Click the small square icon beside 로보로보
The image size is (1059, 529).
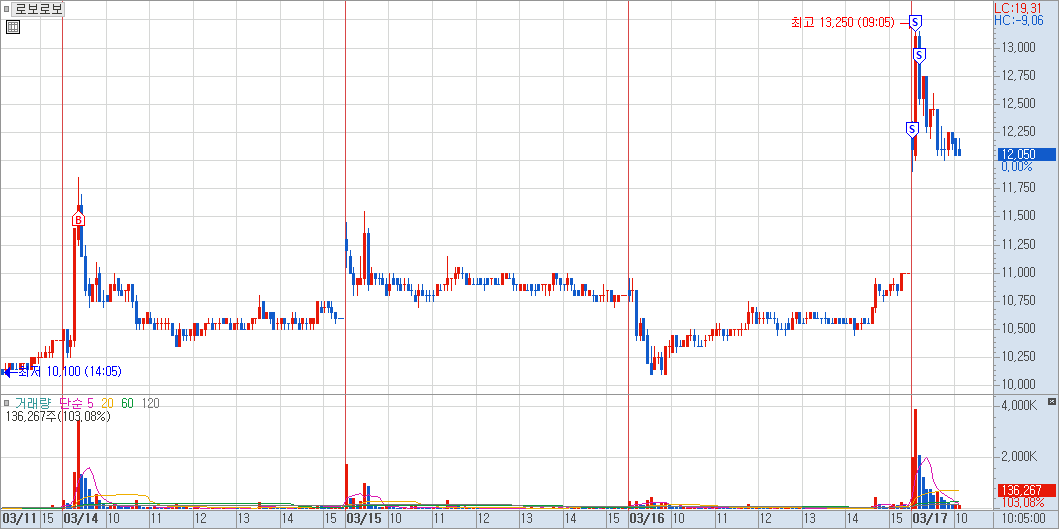click(x=7, y=10)
